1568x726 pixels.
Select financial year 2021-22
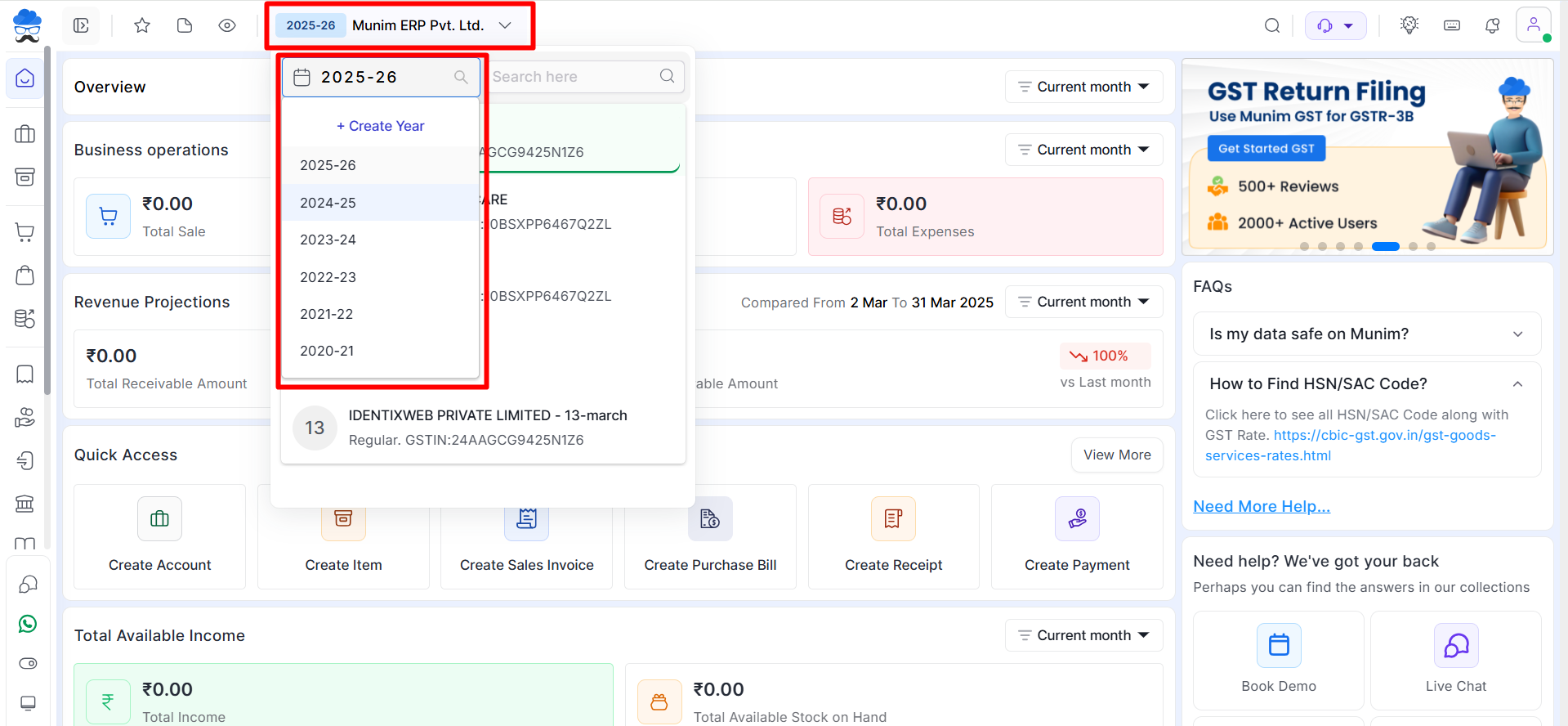click(x=381, y=314)
